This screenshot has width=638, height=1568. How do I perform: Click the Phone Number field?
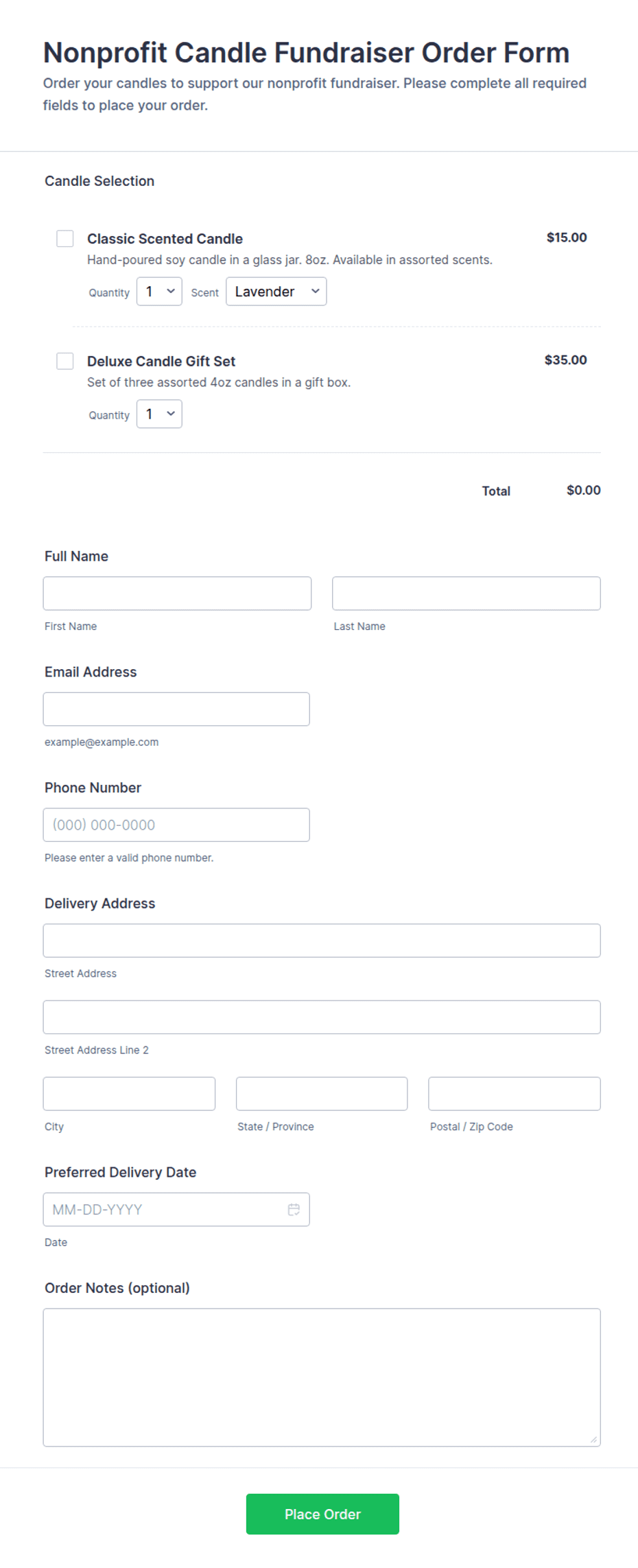(176, 825)
